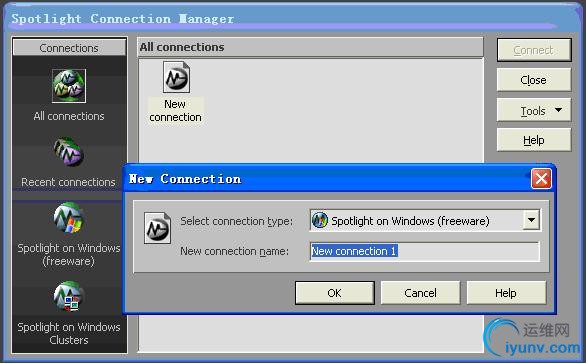Image resolution: width=586 pixels, height=364 pixels.
Task: Select the All connections sidebar icon
Action: click(69, 86)
